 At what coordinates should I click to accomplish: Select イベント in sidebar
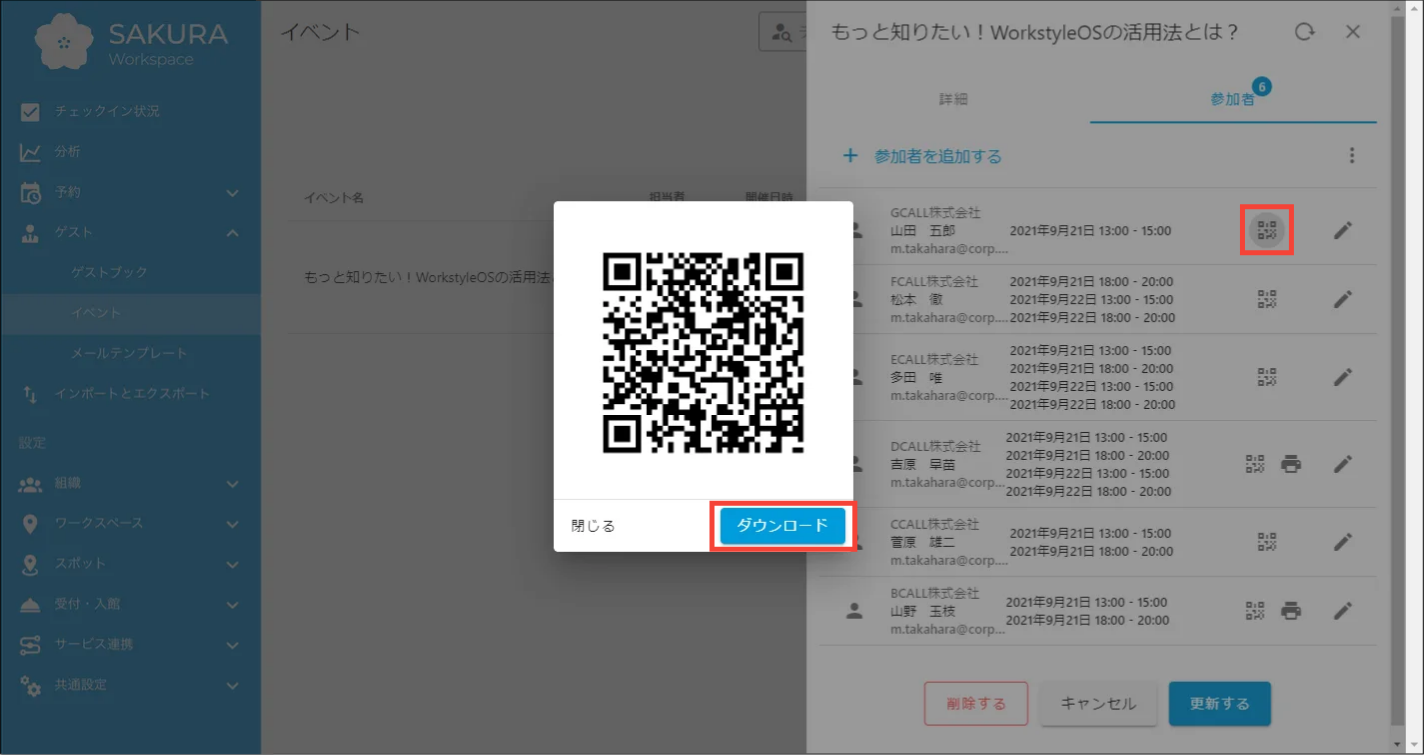(130, 313)
